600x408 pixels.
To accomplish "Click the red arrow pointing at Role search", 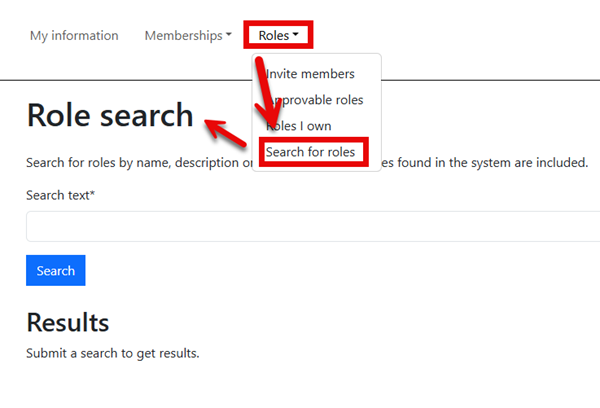I will (225, 132).
